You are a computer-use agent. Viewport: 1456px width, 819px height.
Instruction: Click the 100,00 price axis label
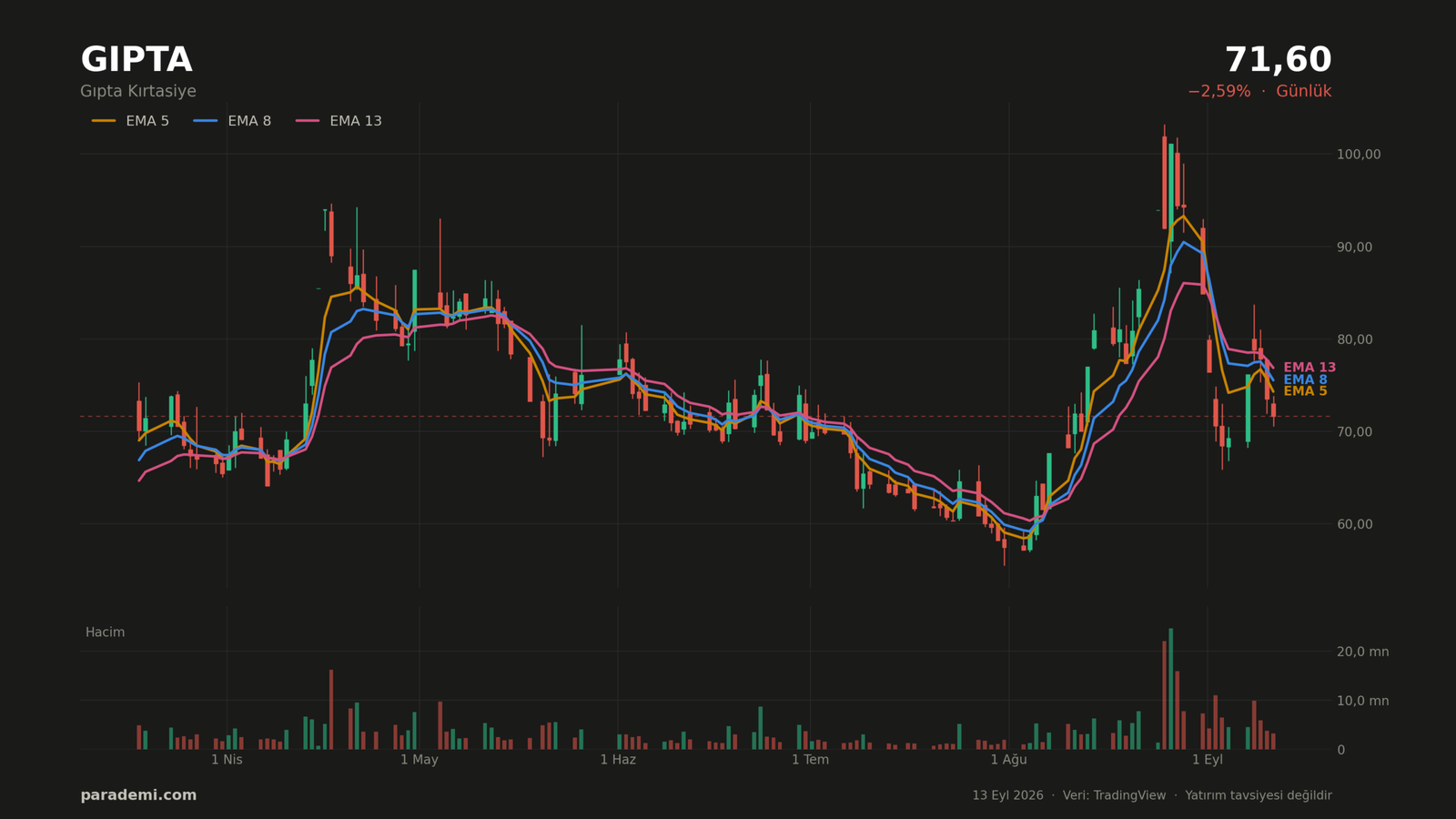tap(1359, 155)
